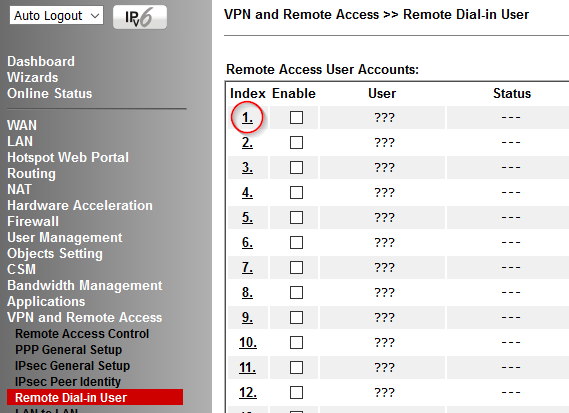Image resolution: width=569 pixels, height=413 pixels.
Task: Open Hotspot Web Portal menu
Action: pyautogui.click(x=68, y=158)
